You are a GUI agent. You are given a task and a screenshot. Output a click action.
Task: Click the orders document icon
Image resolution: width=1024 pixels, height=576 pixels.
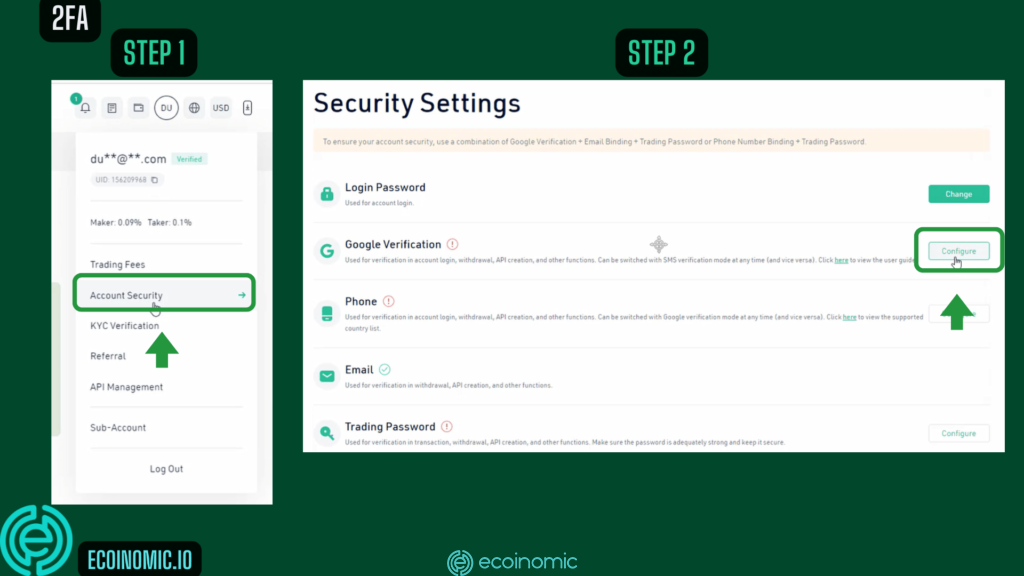click(112, 108)
